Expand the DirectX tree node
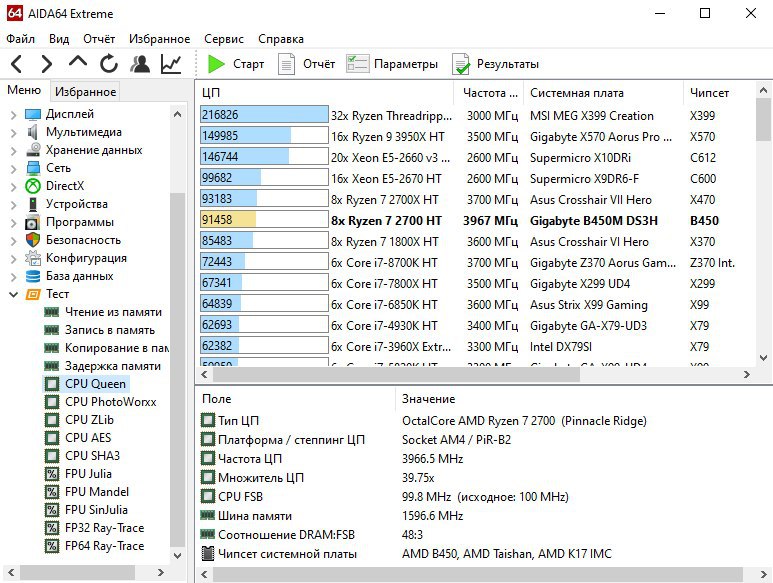The image size is (773, 583). pos(13,186)
